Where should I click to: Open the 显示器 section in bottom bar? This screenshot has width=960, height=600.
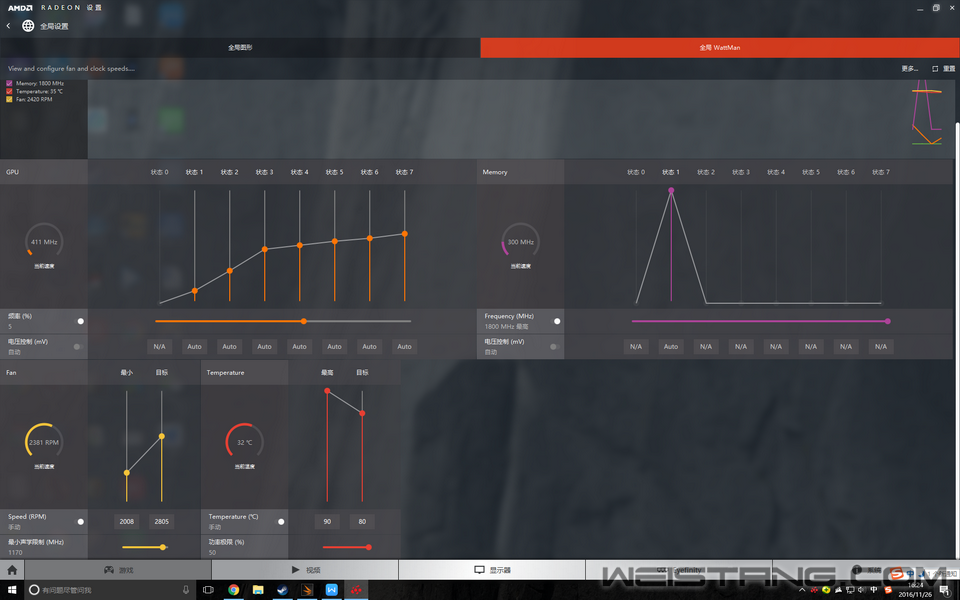[x=492, y=570]
